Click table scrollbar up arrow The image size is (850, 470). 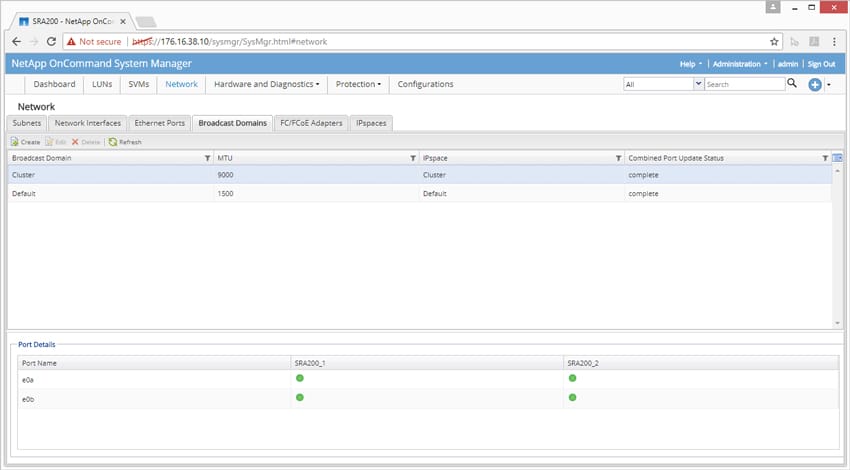[838, 171]
